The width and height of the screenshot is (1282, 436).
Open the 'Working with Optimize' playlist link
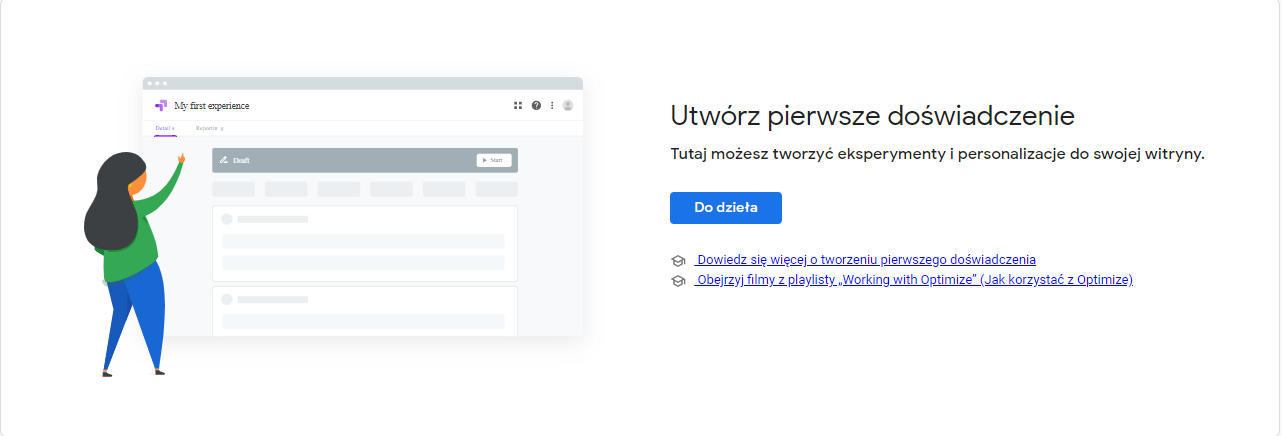click(x=913, y=280)
